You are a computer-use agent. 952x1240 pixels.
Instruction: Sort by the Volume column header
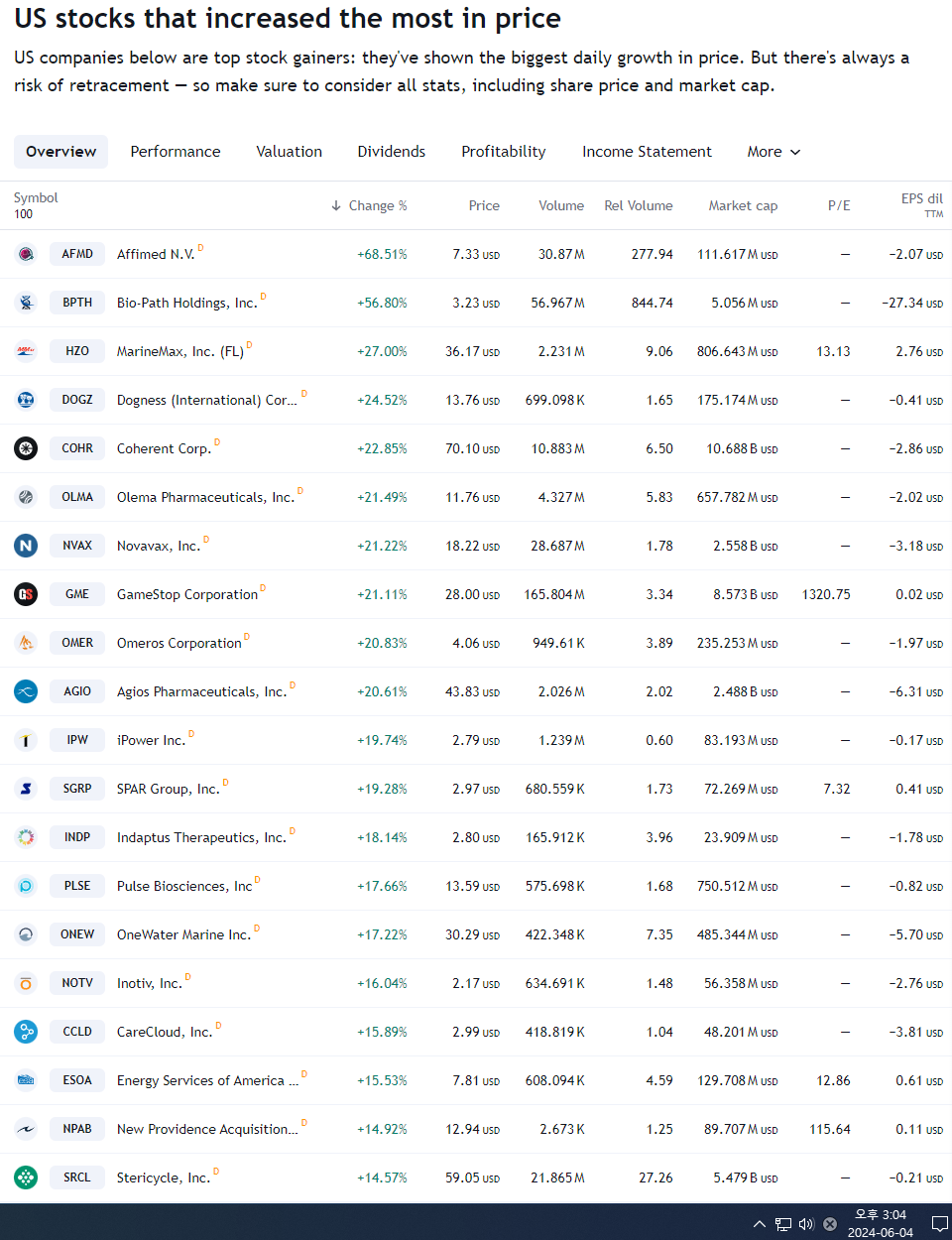[561, 205]
